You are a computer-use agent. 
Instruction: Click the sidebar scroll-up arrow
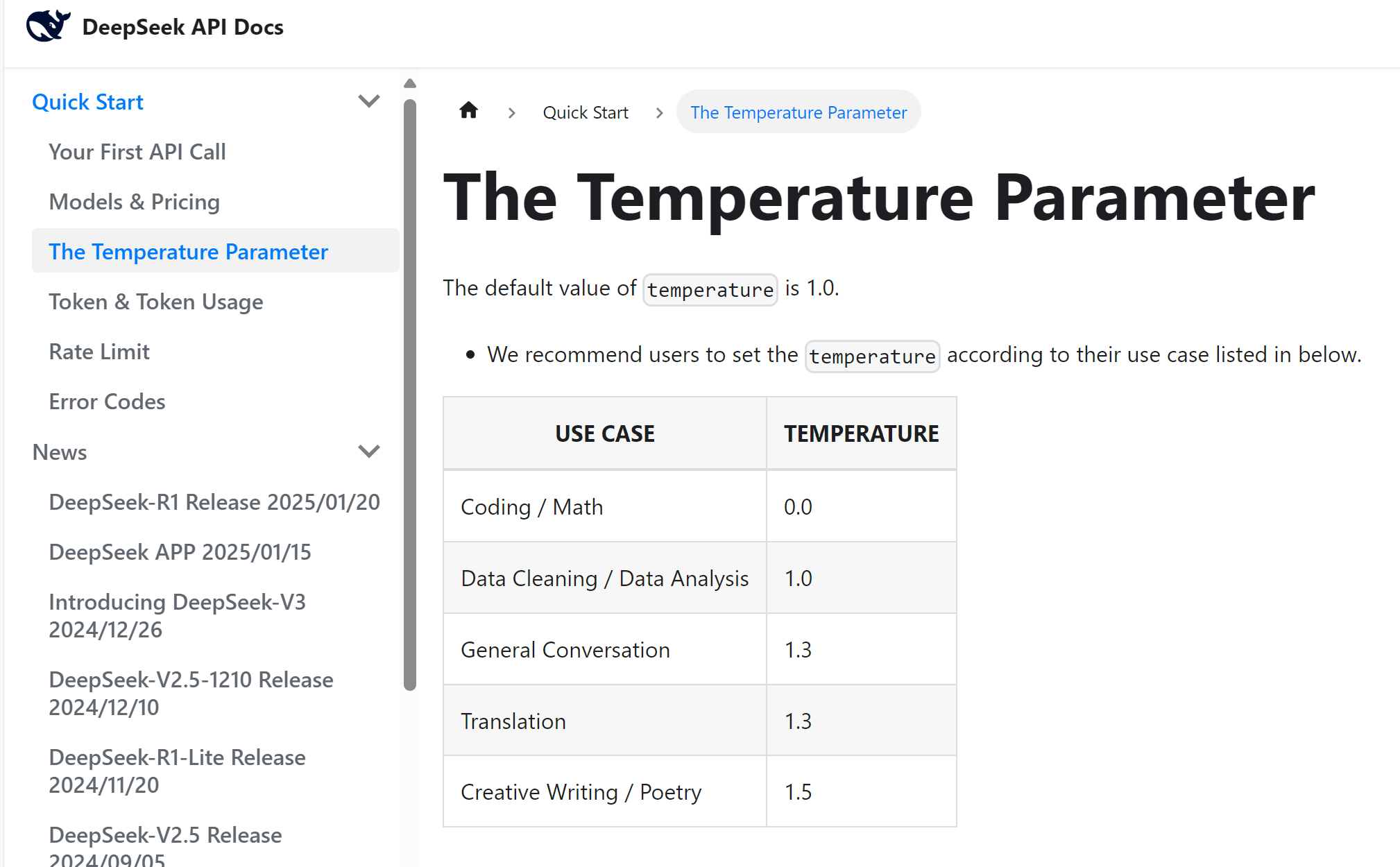(x=410, y=84)
